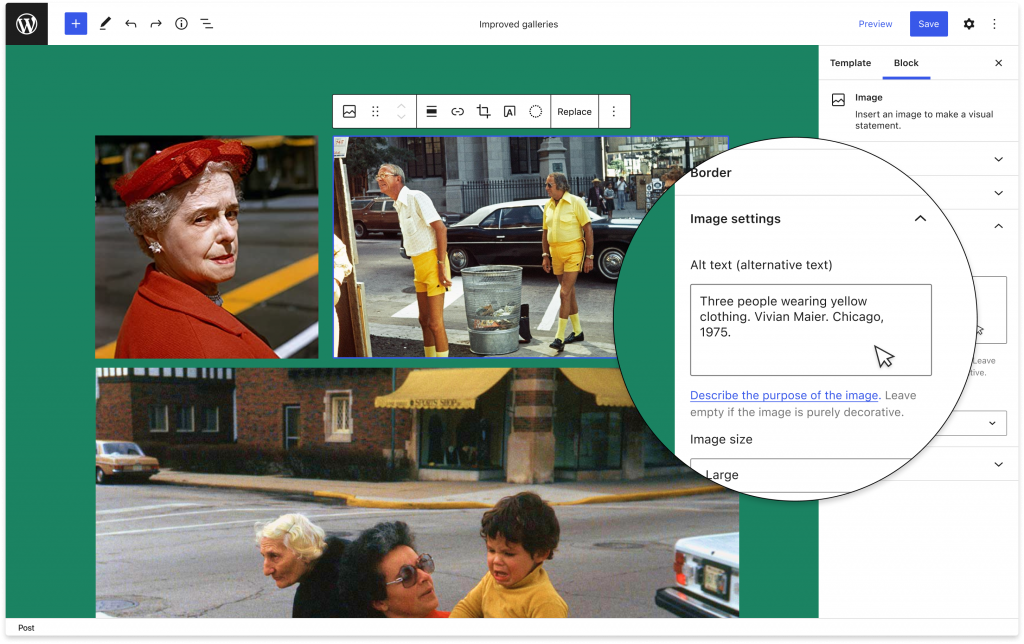Open the image block more options menu

coord(613,112)
